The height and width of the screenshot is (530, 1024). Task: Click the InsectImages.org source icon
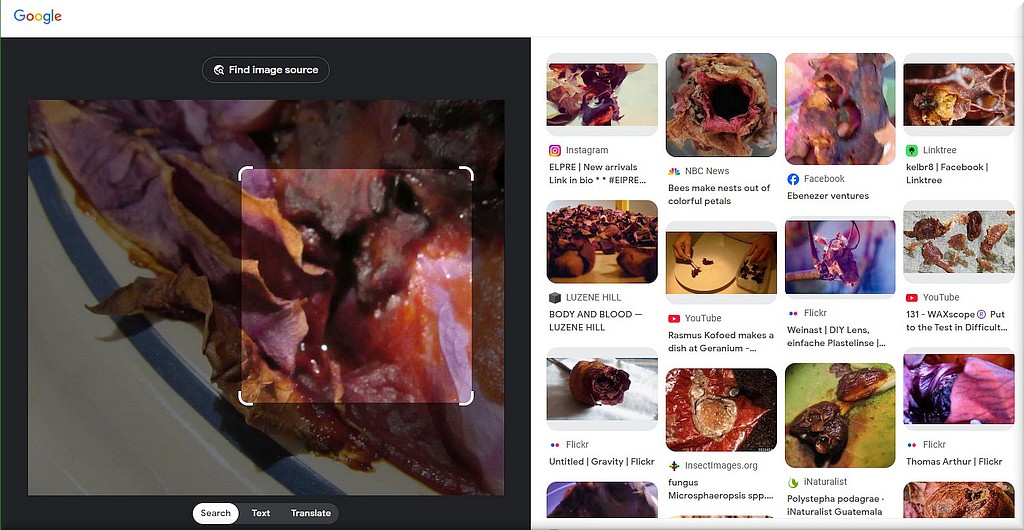(x=674, y=466)
